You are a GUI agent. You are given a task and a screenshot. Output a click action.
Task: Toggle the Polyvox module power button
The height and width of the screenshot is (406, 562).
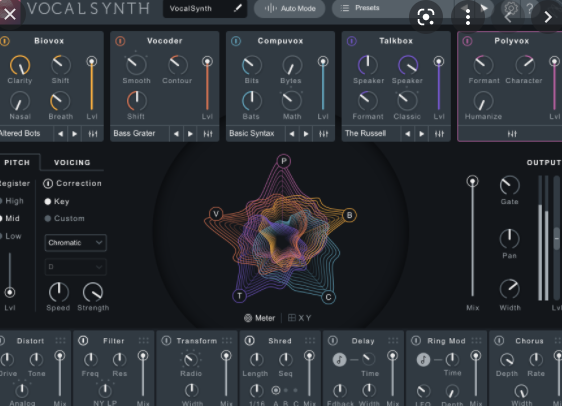click(x=467, y=41)
